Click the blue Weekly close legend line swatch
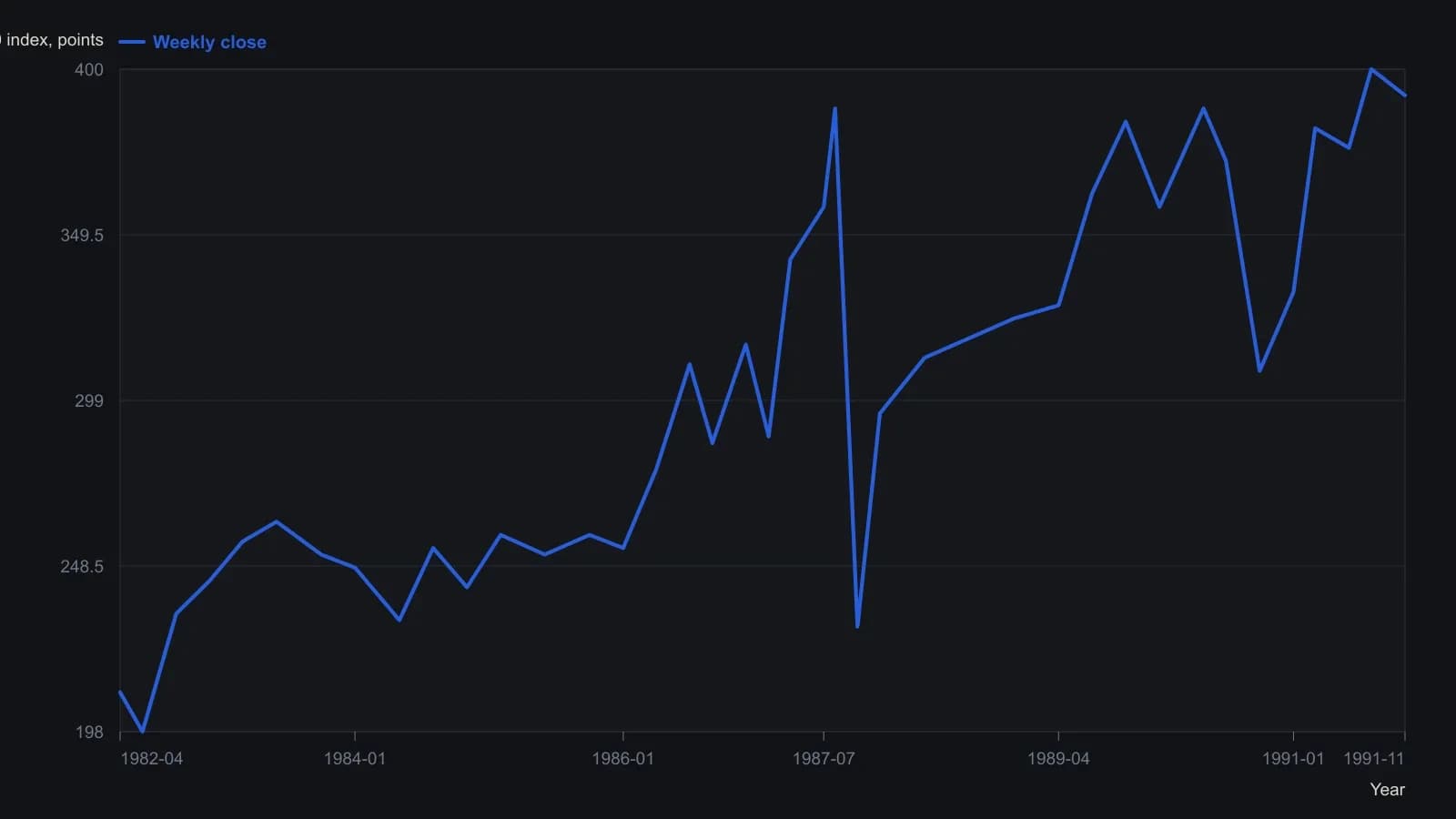Viewport: 1456px width, 819px height. (x=132, y=42)
